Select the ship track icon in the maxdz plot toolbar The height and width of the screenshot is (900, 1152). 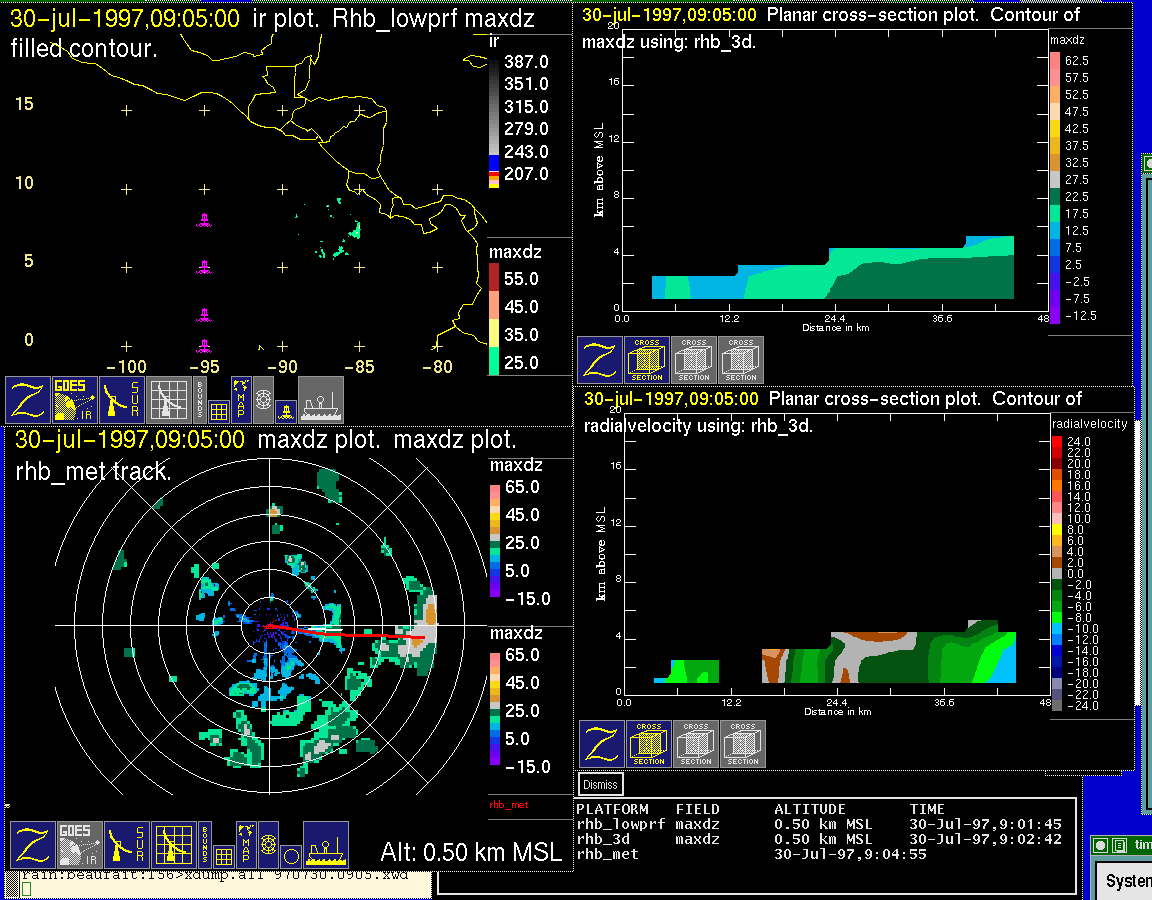[x=325, y=846]
